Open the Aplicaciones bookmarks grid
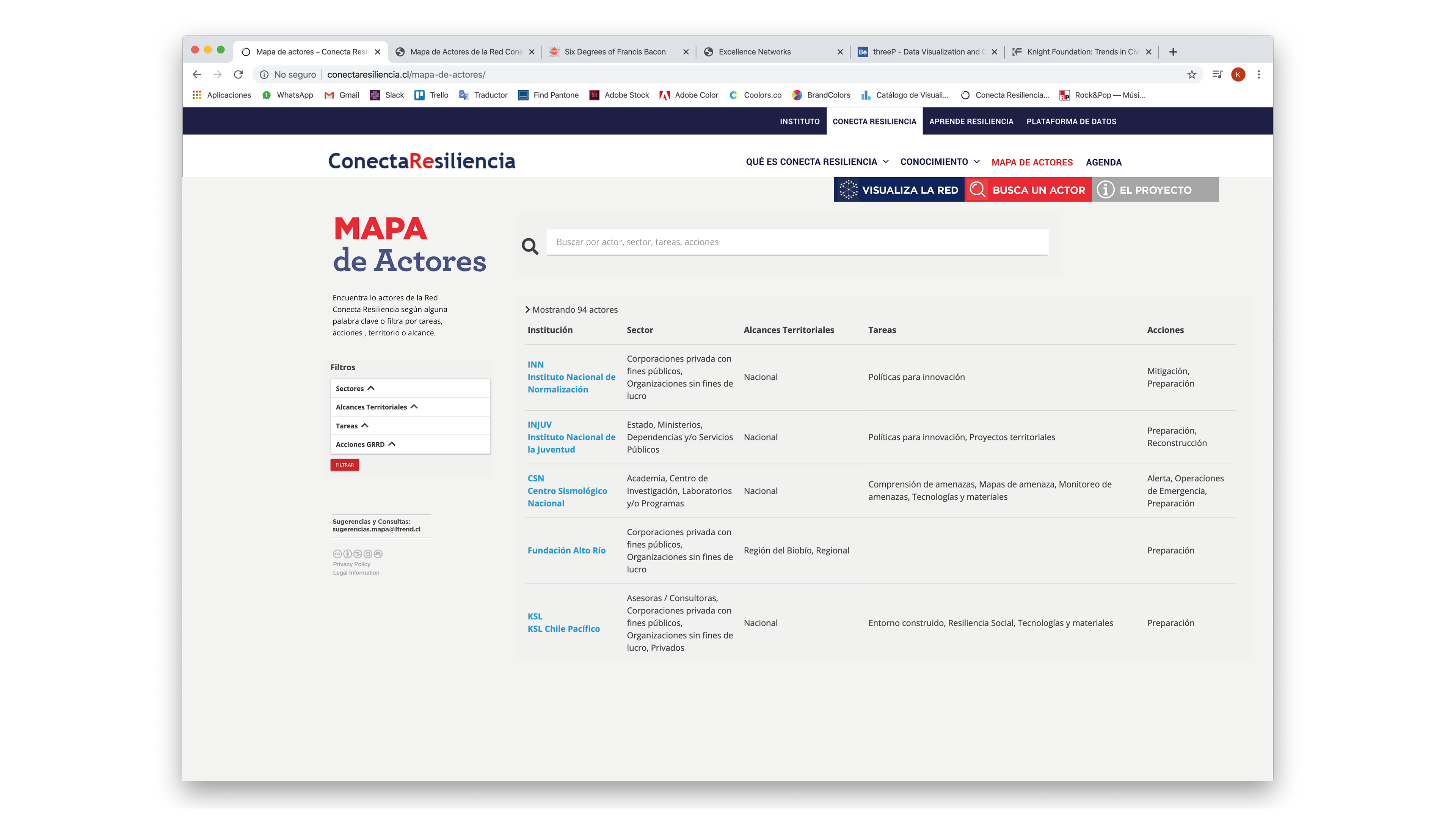Image resolution: width=1456 pixels, height=819 pixels. coord(221,95)
